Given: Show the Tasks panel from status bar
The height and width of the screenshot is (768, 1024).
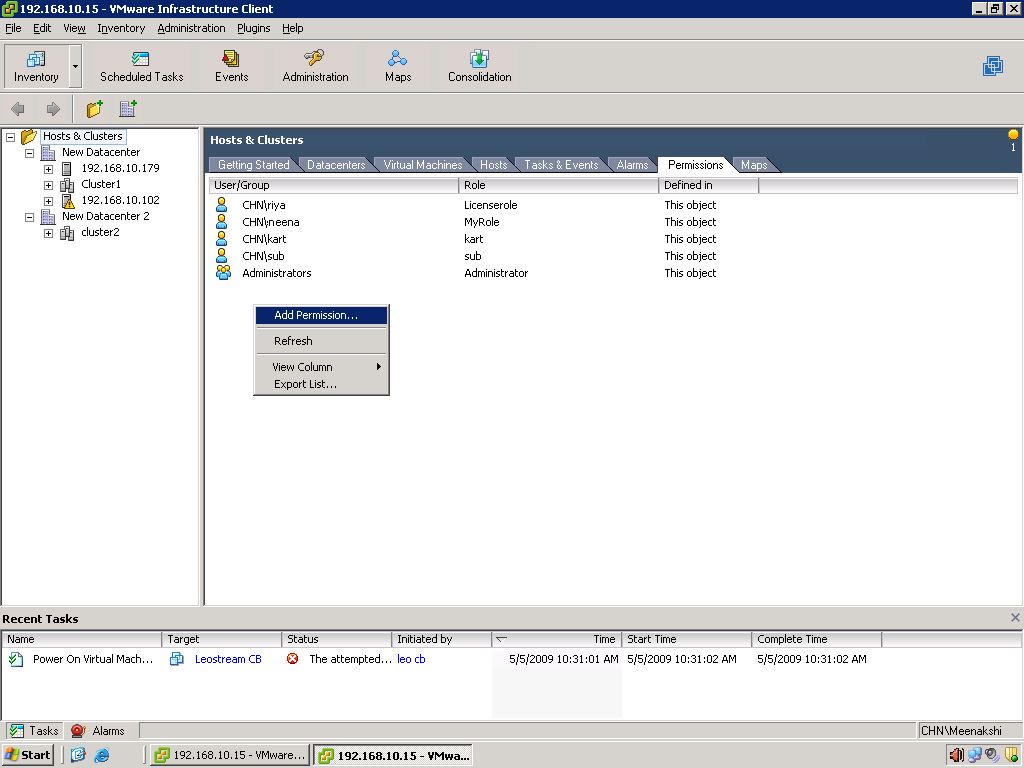Looking at the screenshot, I should 35,731.
